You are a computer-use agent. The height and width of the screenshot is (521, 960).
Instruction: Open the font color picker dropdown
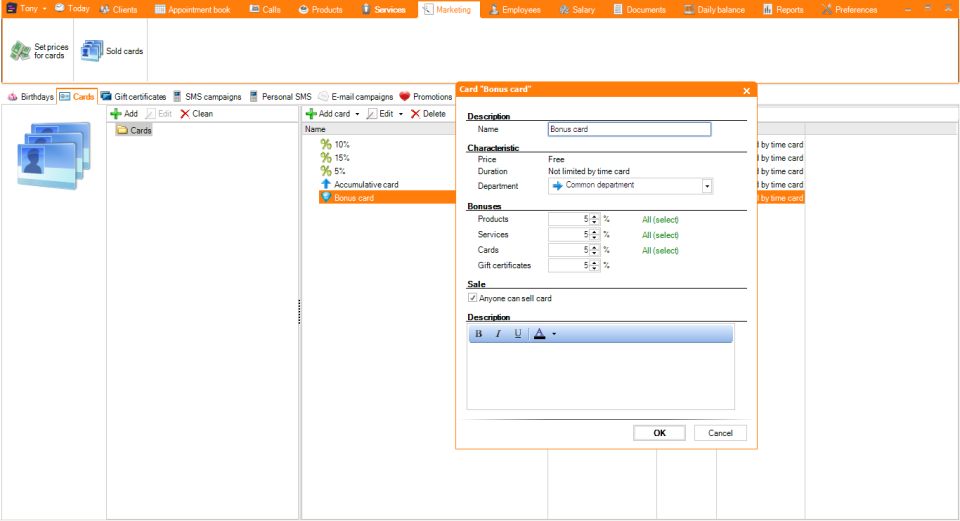point(554,334)
